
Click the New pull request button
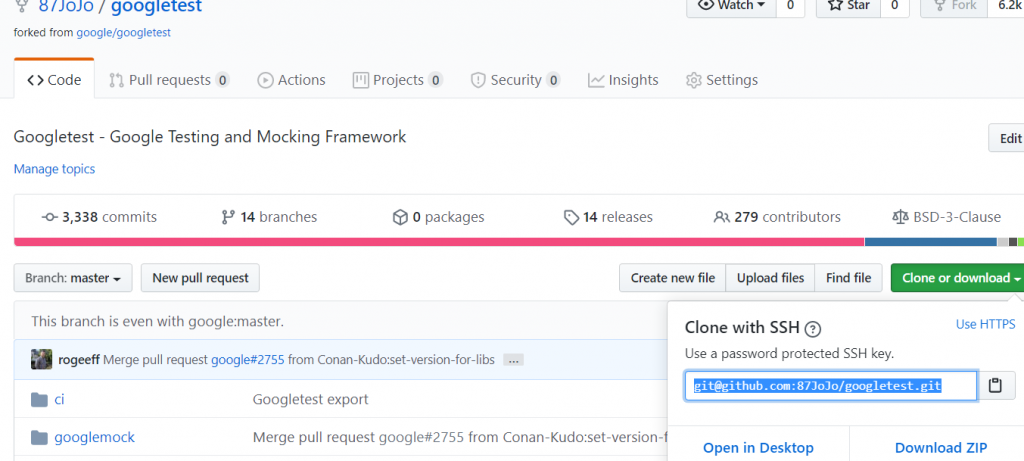coord(201,278)
